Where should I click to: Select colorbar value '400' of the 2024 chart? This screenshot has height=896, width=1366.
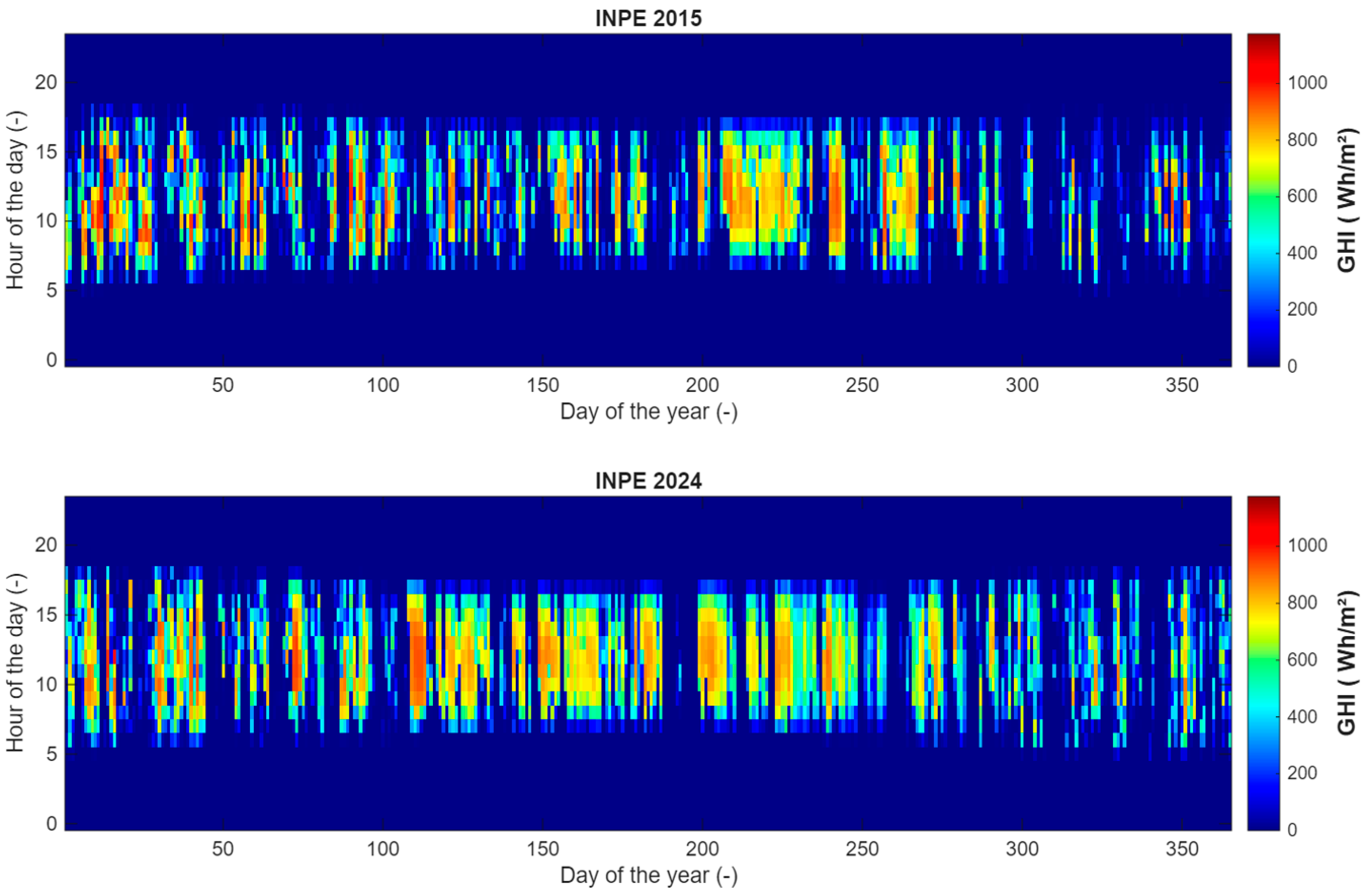pyautogui.click(x=1302, y=716)
